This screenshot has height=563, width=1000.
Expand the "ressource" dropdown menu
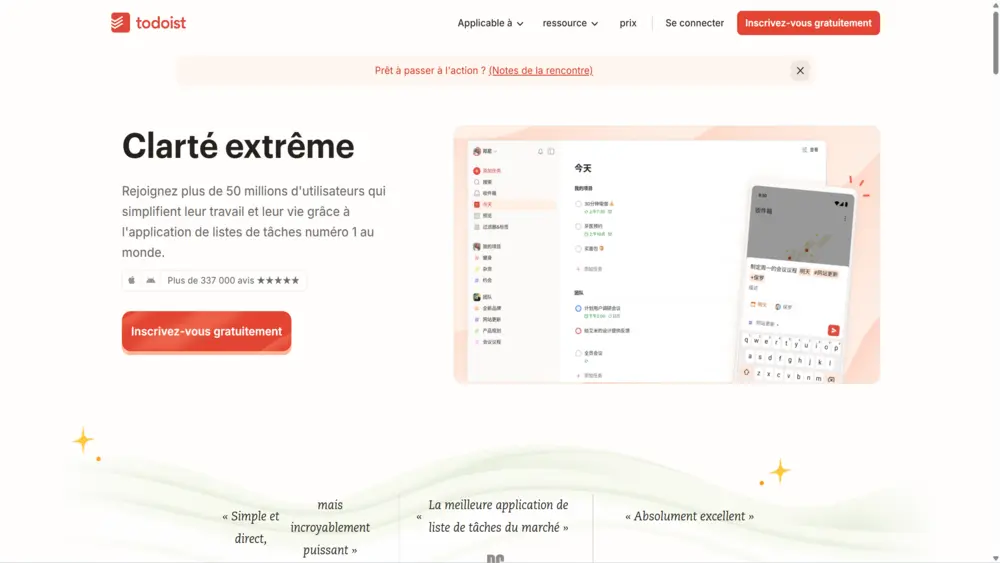point(570,23)
